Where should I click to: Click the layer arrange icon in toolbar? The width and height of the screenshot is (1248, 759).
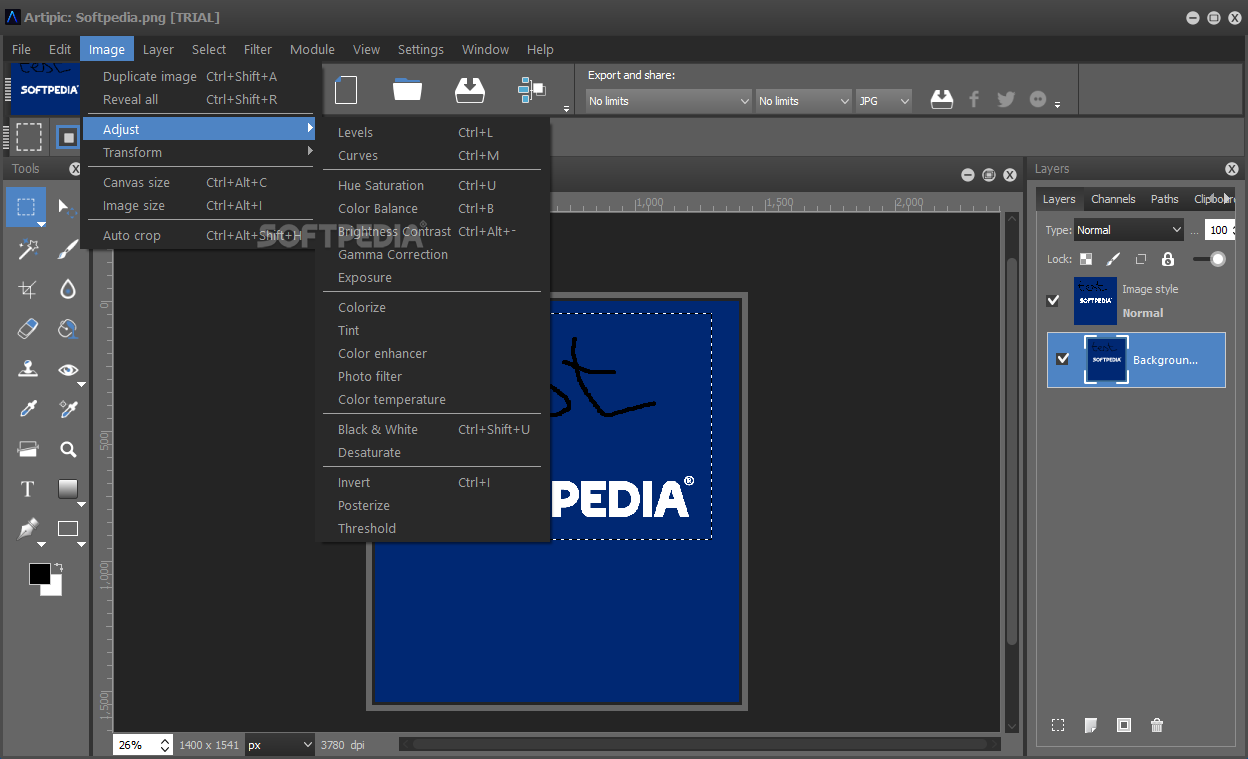[x=531, y=90]
